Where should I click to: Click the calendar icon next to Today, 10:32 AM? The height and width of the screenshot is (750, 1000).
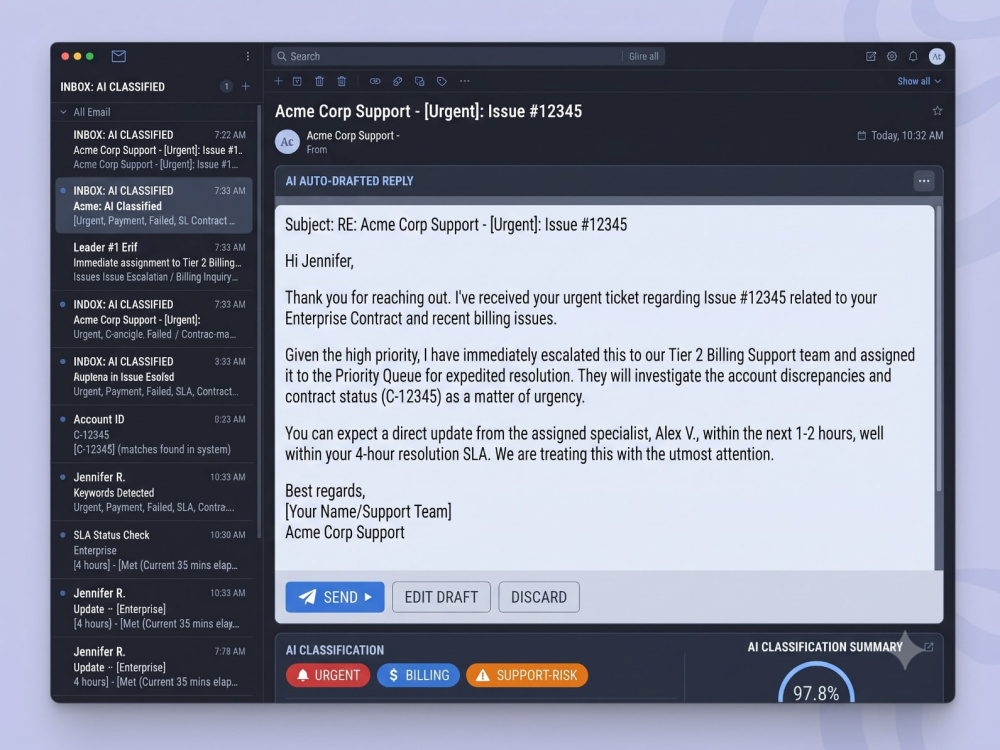point(862,135)
